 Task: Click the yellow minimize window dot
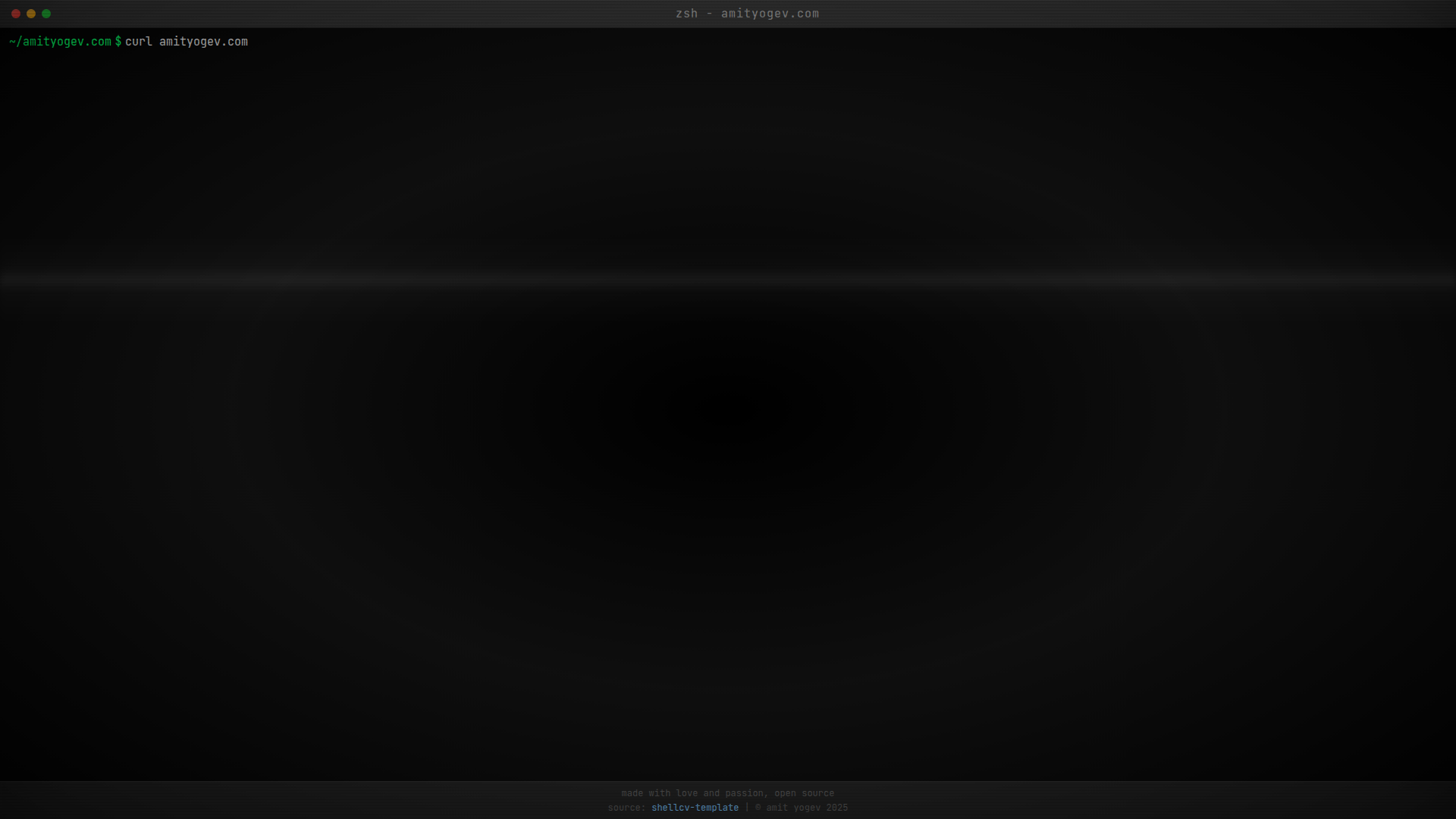(x=31, y=14)
